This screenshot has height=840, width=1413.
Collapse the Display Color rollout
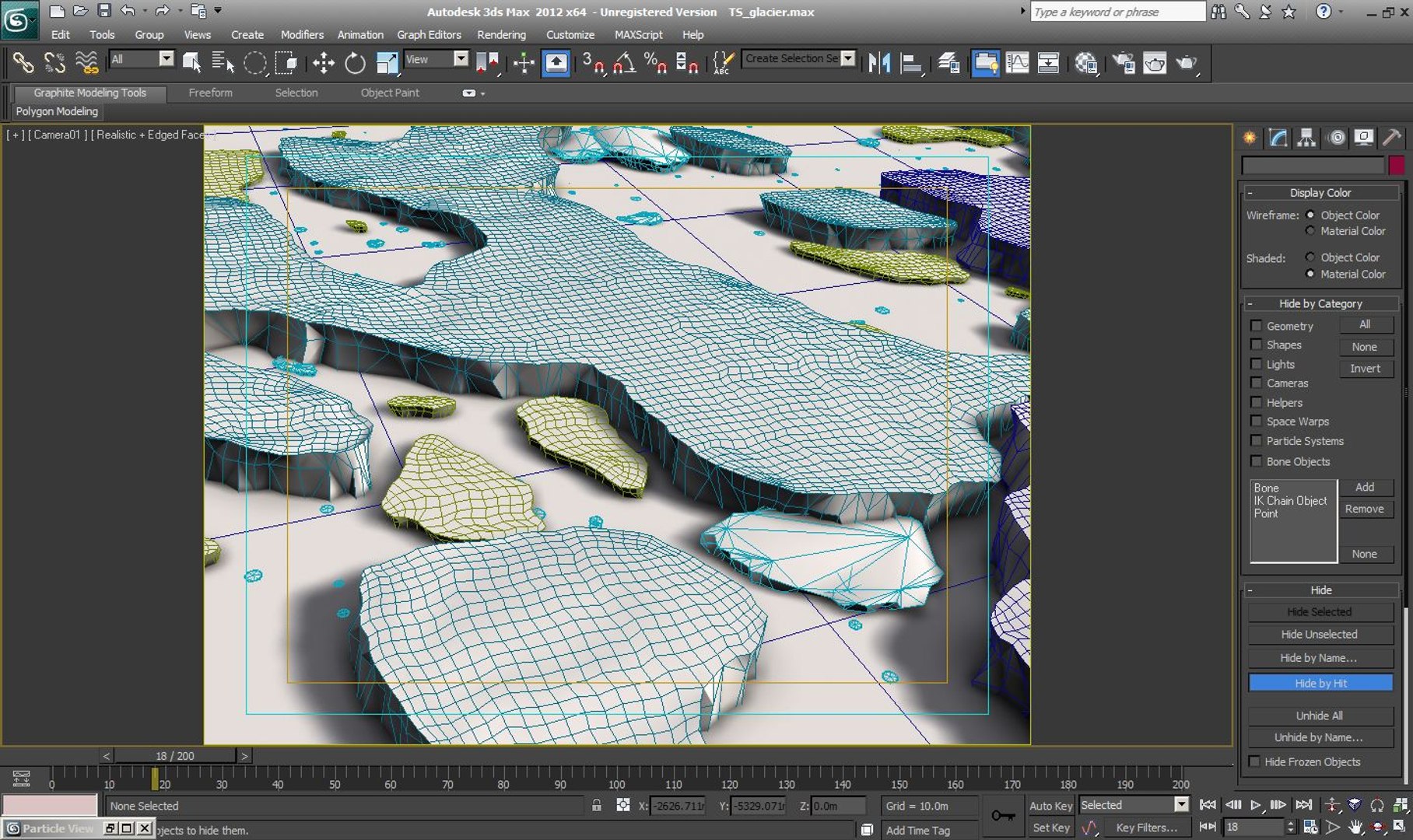[1320, 192]
